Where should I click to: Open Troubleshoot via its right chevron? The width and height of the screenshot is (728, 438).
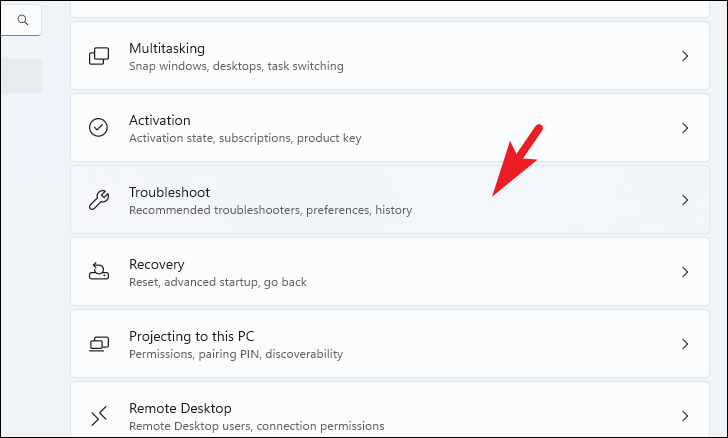685,200
